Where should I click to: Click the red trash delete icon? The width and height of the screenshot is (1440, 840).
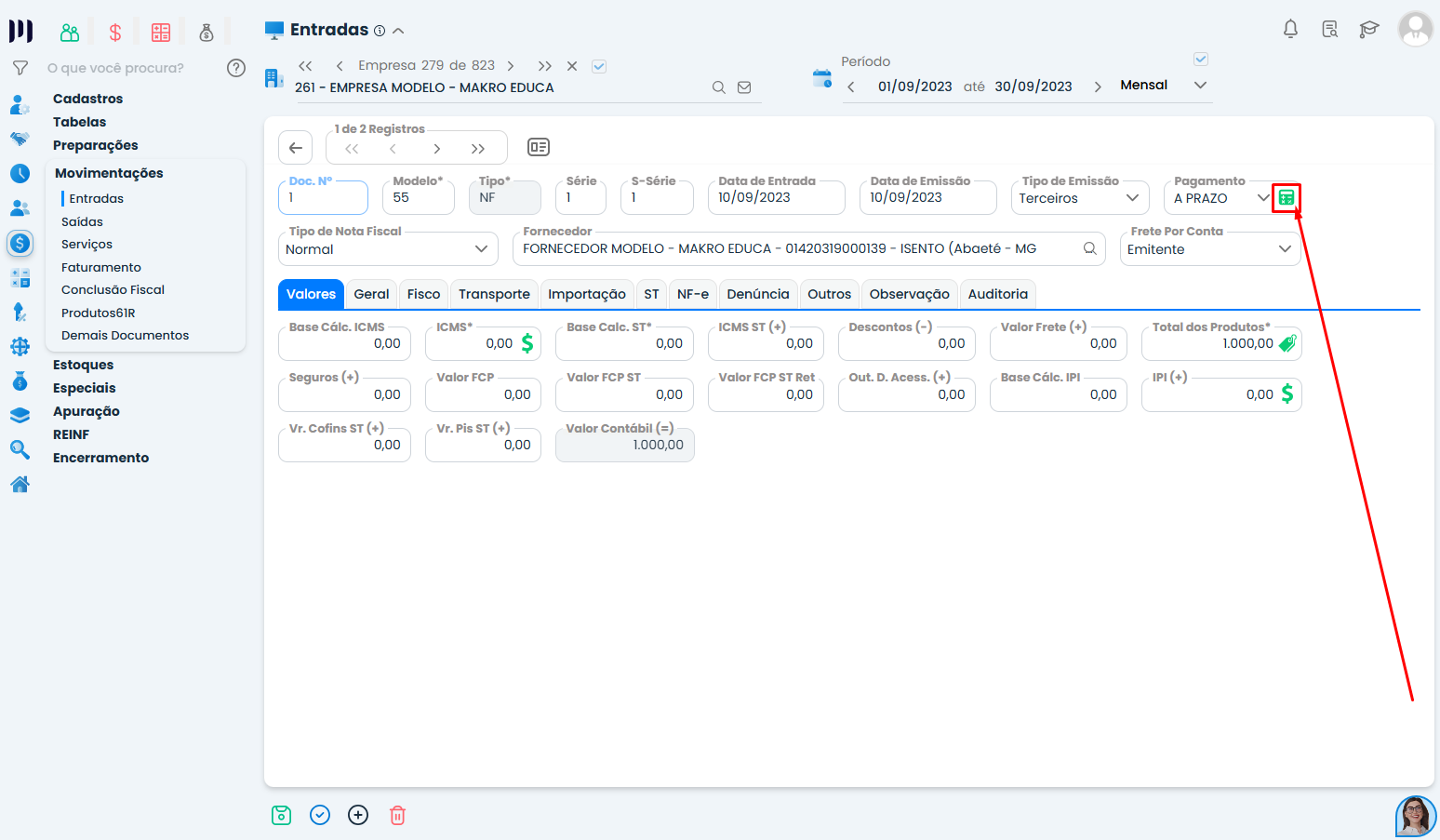click(x=397, y=816)
